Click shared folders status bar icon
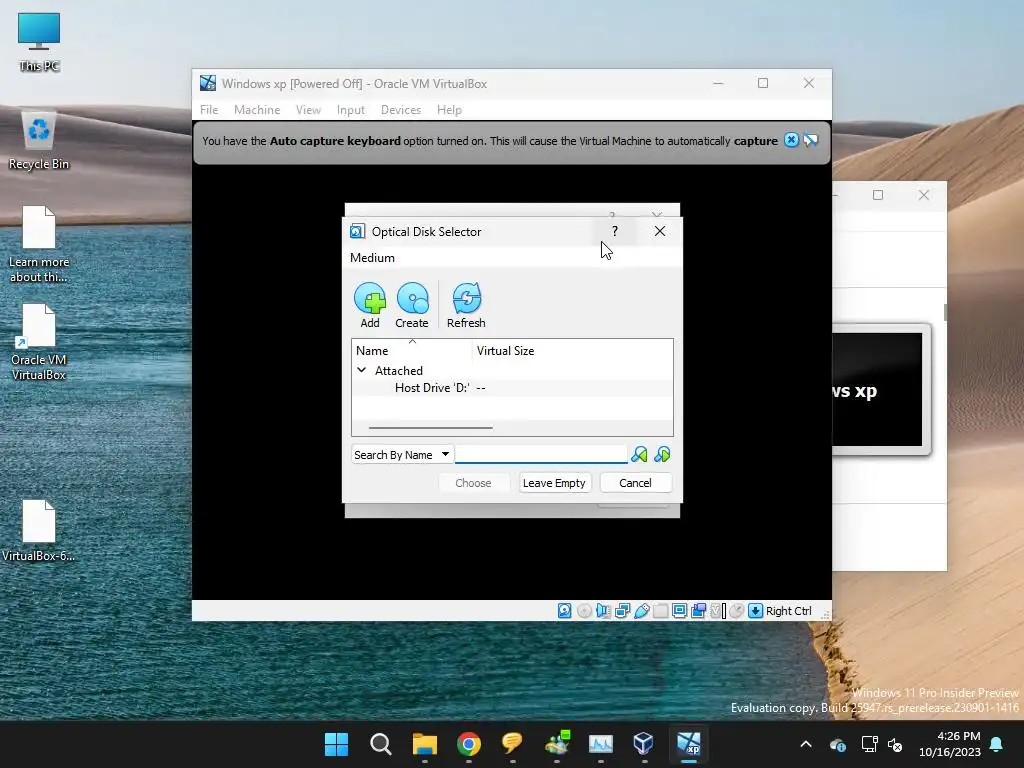The image size is (1024, 768). pos(660,611)
